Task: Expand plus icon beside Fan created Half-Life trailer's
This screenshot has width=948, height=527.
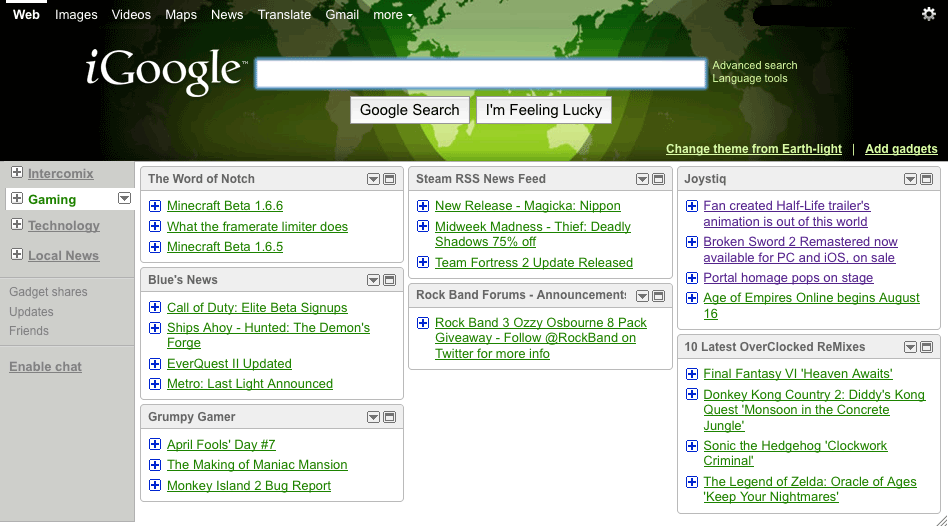Action: (x=692, y=206)
